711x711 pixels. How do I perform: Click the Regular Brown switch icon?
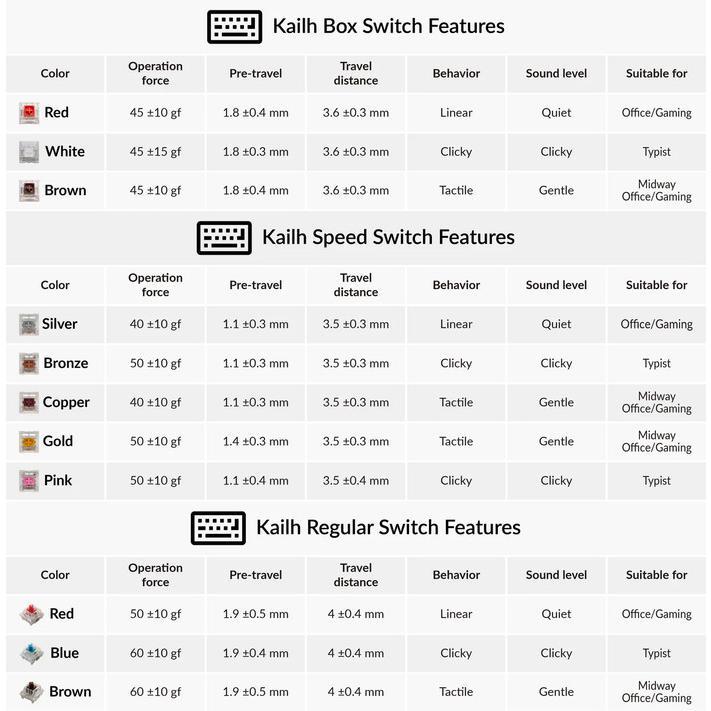(32, 691)
